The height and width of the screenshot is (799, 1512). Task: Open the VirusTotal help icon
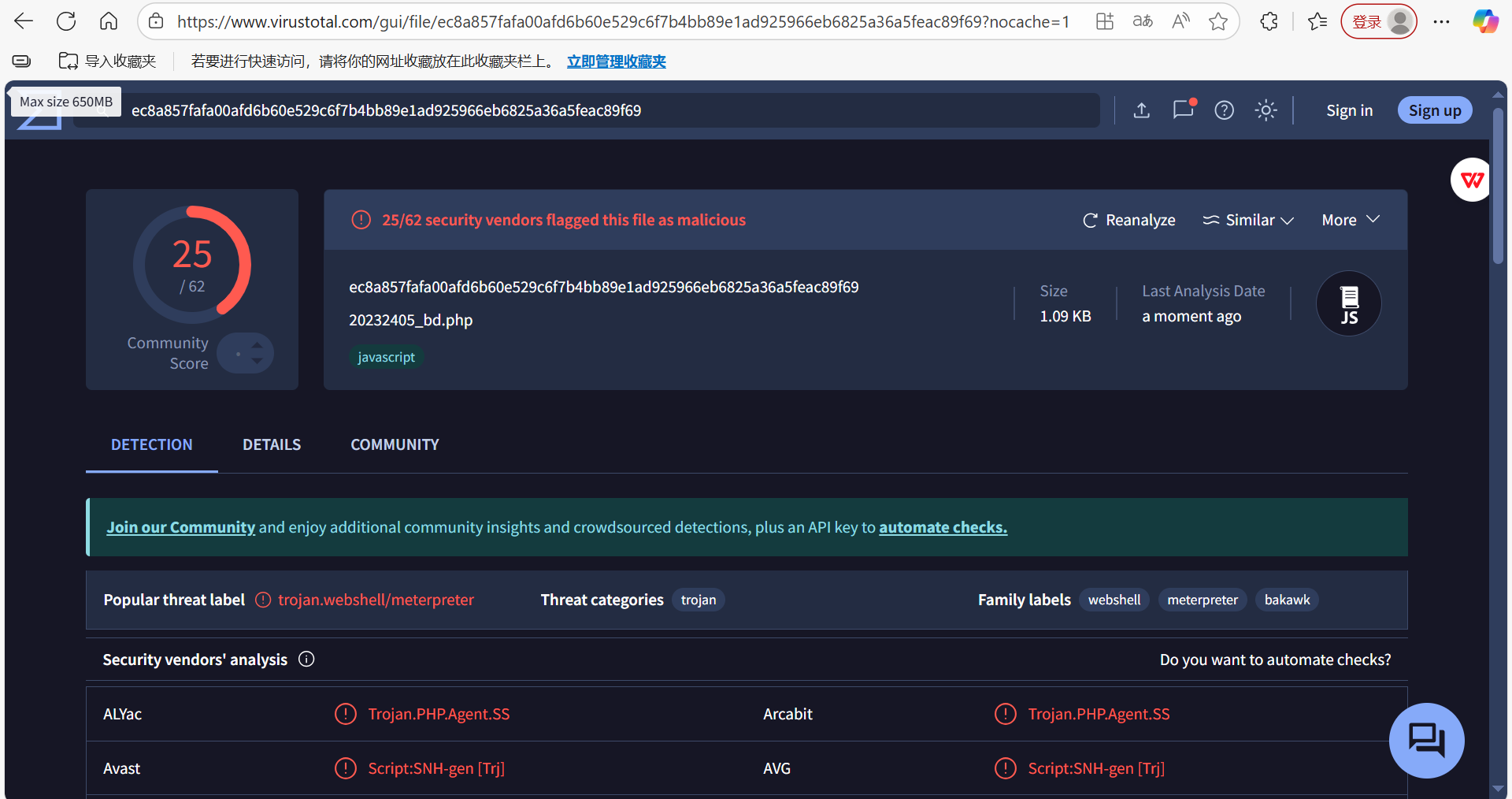(1225, 110)
